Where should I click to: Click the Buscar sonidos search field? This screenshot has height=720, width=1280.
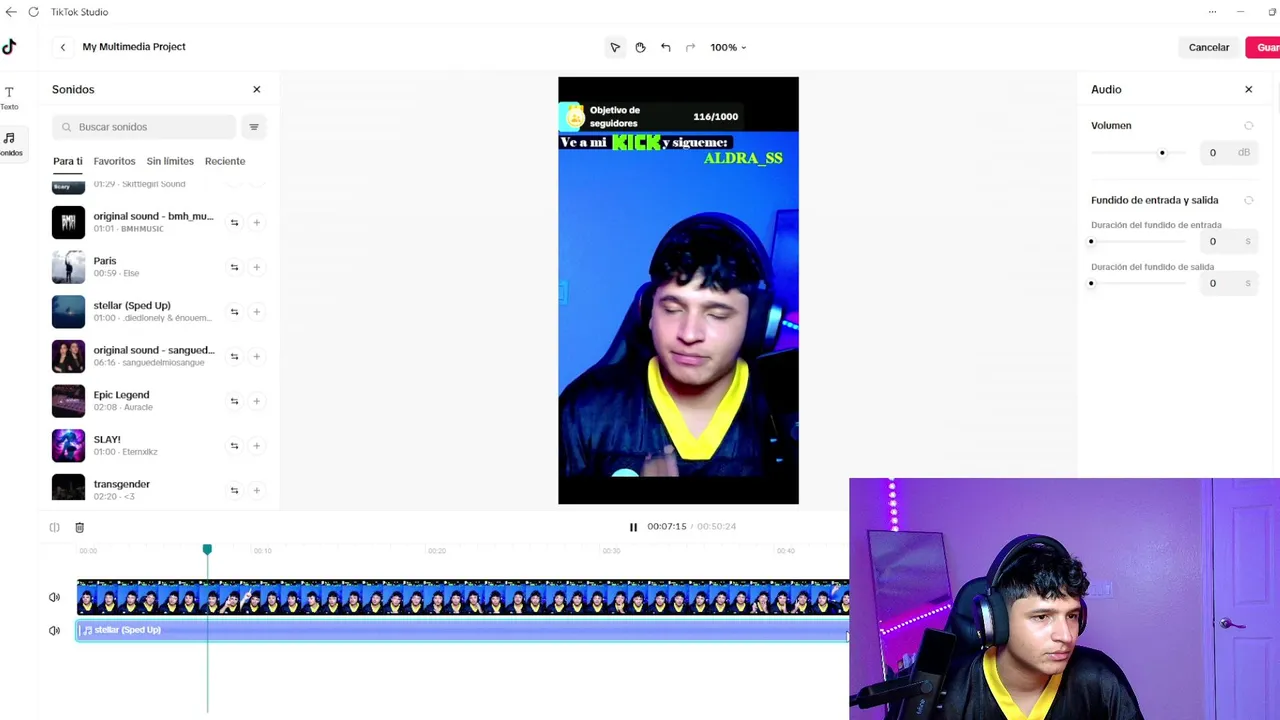144,127
